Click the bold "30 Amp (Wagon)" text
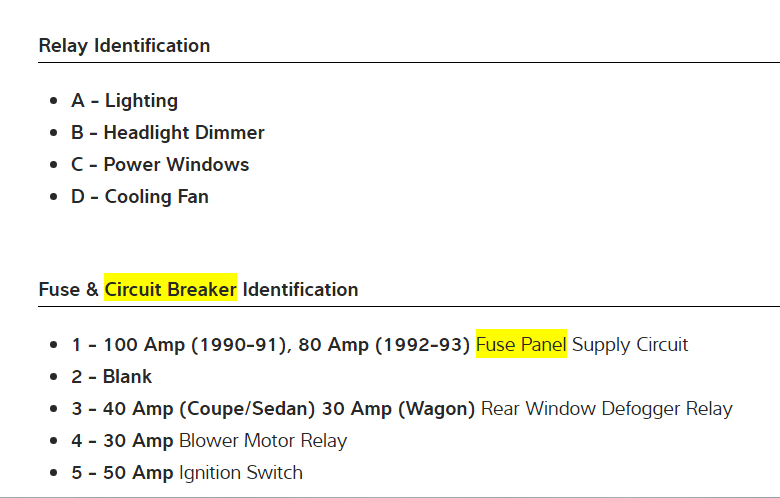The height and width of the screenshot is (498, 780). pyautogui.click(x=409, y=409)
